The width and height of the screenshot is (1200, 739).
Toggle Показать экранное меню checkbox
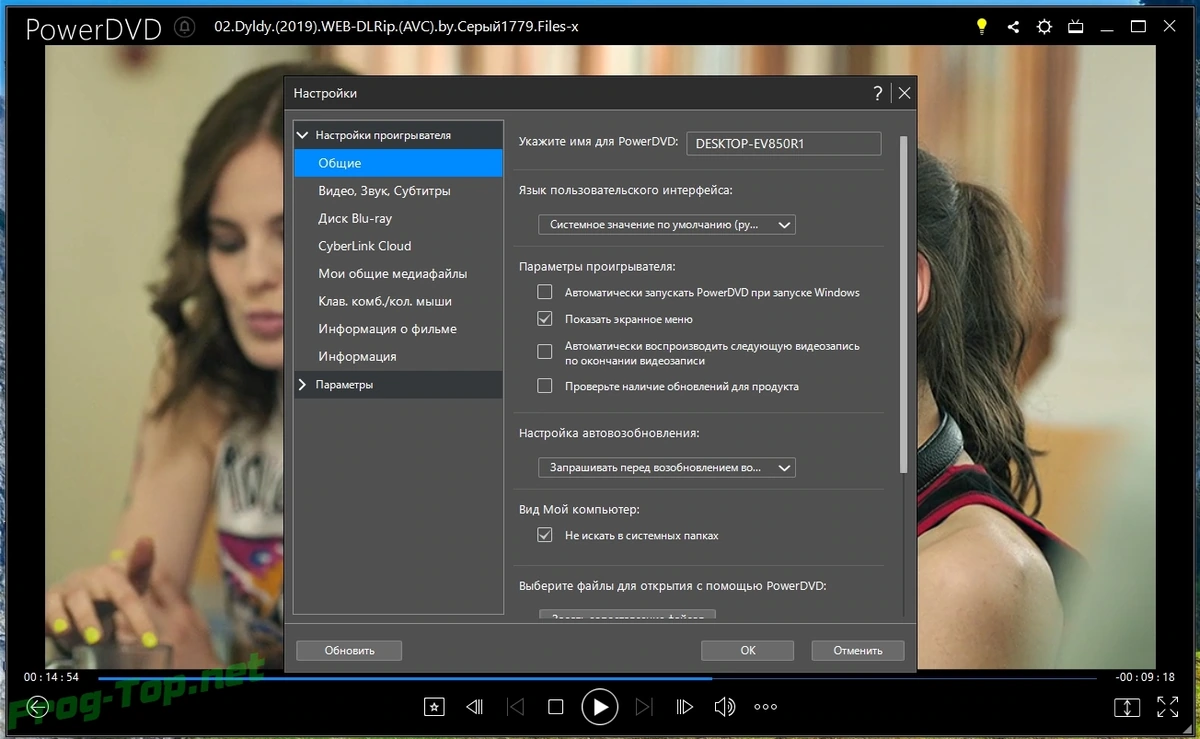(545, 319)
